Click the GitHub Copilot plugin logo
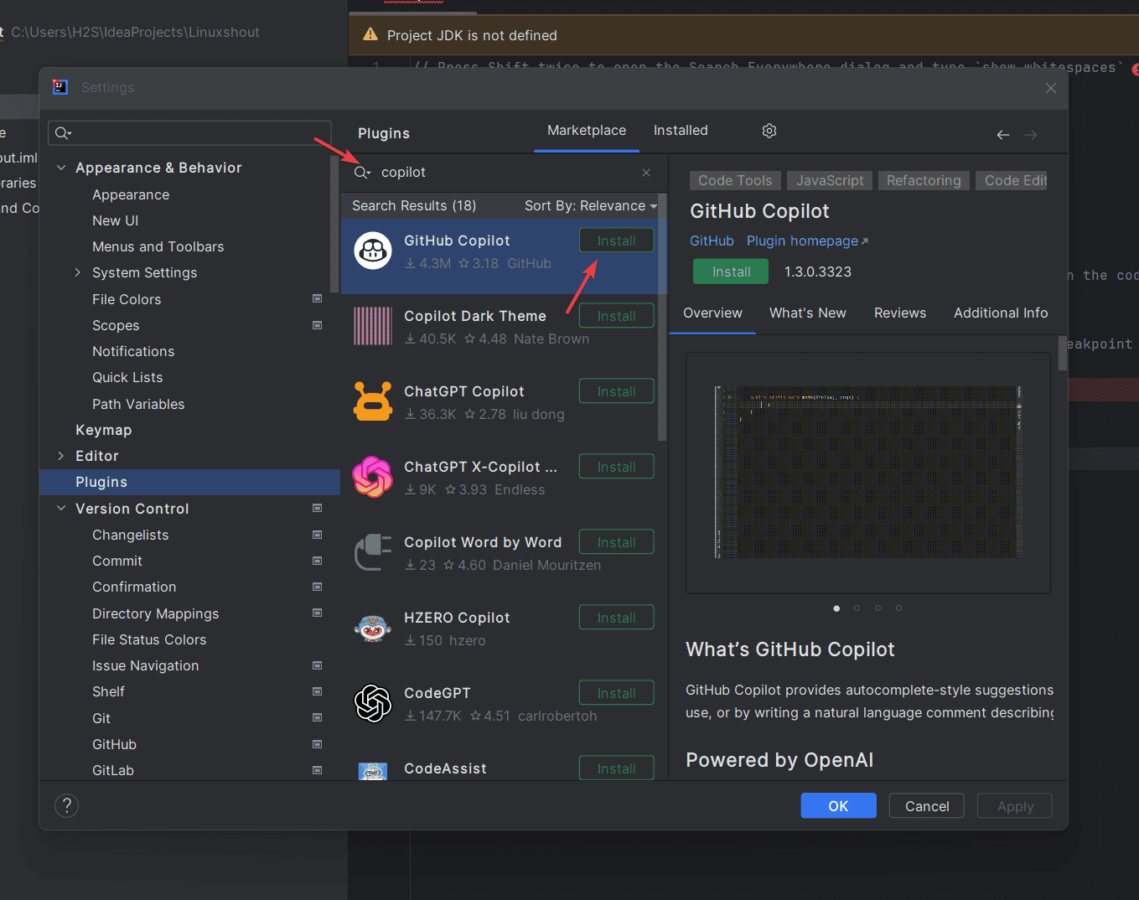Image resolution: width=1139 pixels, height=900 pixels. click(x=372, y=250)
